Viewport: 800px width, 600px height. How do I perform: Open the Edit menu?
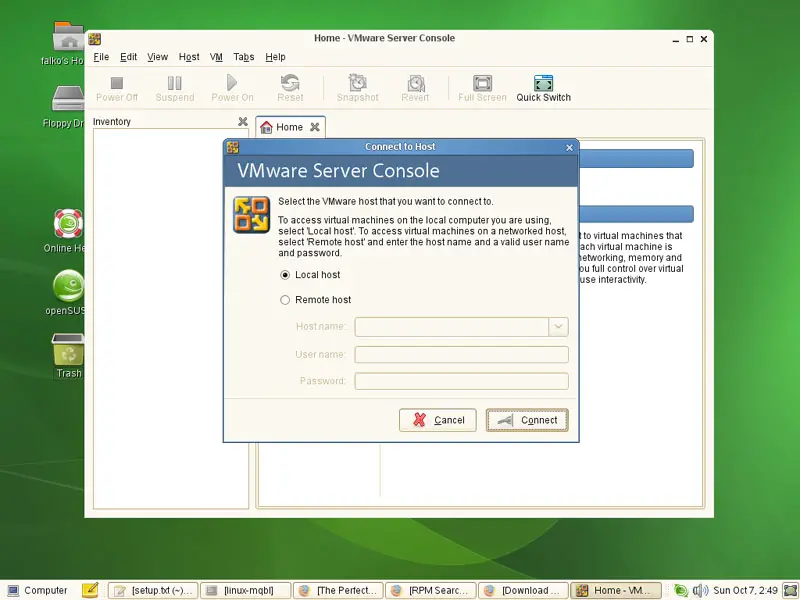click(129, 57)
